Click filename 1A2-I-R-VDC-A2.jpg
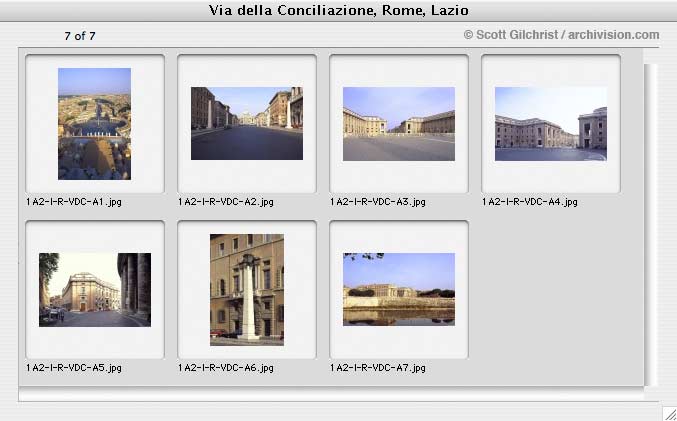 pos(226,202)
